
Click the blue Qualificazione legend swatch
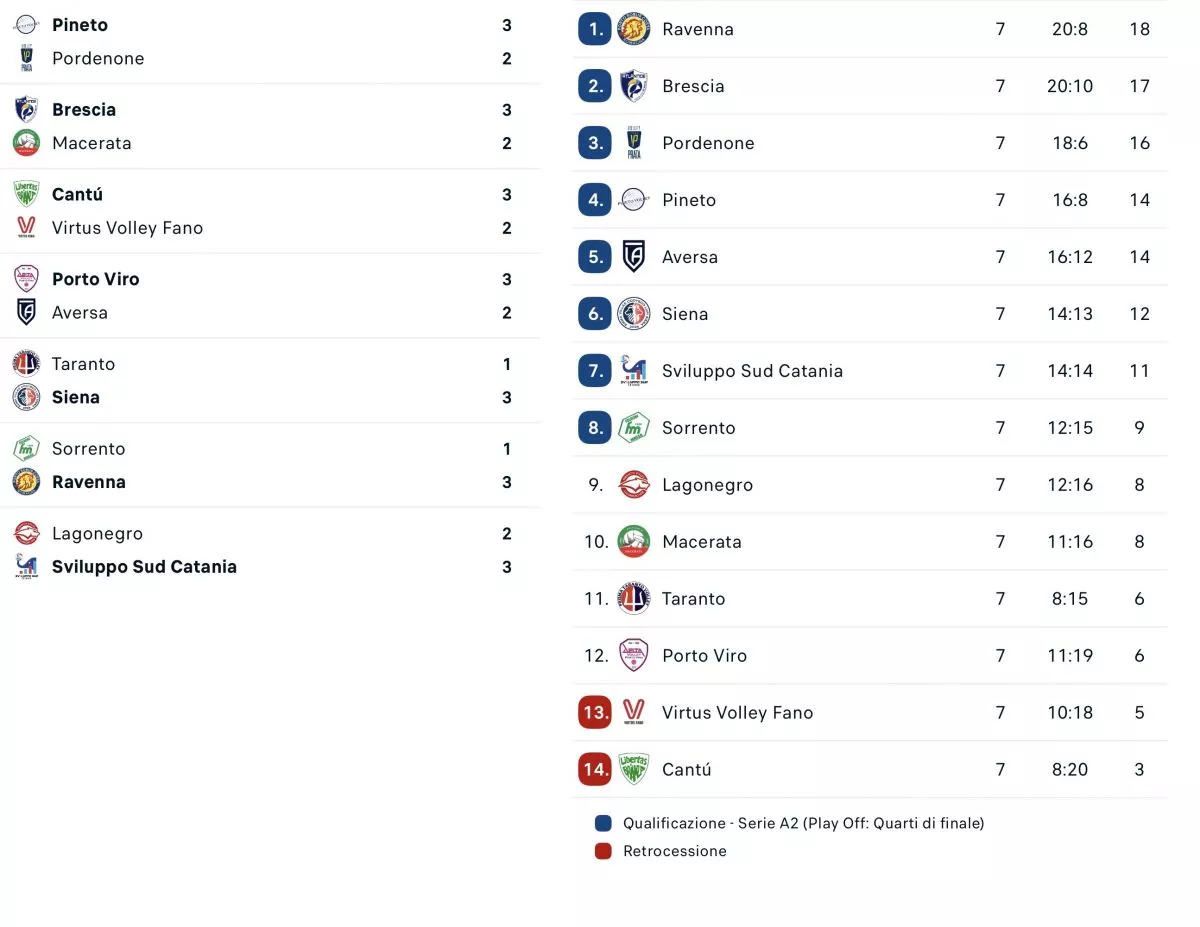[x=603, y=824]
